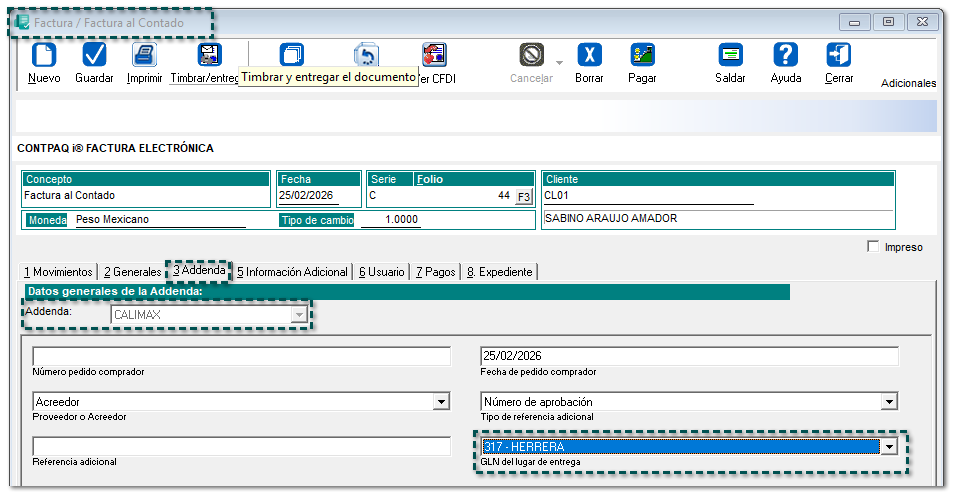Minimize the Factura window
The height and width of the screenshot is (495, 953).
tap(855, 22)
